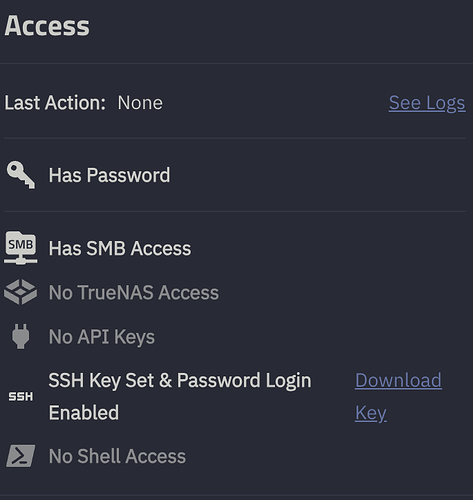Viewport: 473px width, 500px height.
Task: Select the Has SMB Access label
Action: click(120, 248)
